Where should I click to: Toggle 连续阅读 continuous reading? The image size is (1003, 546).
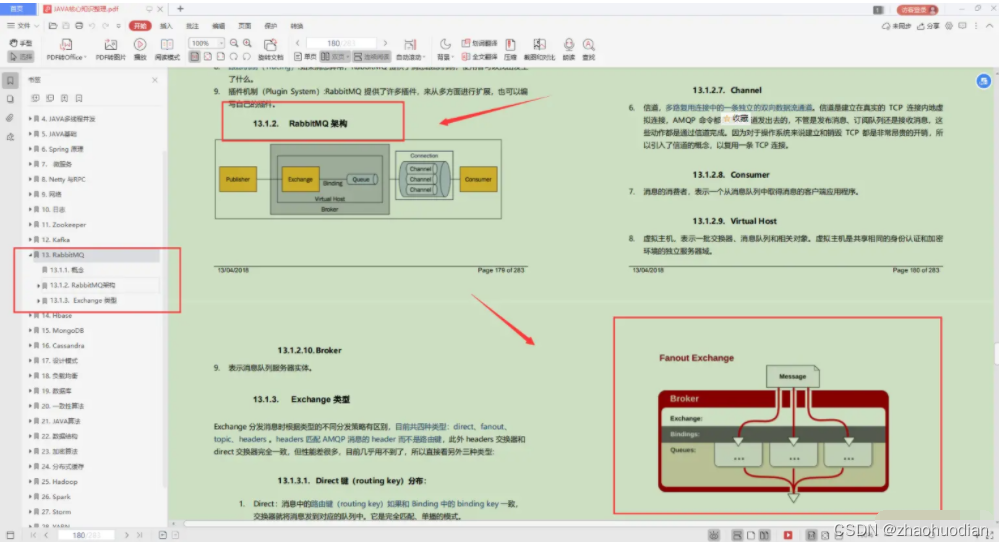pos(372,57)
